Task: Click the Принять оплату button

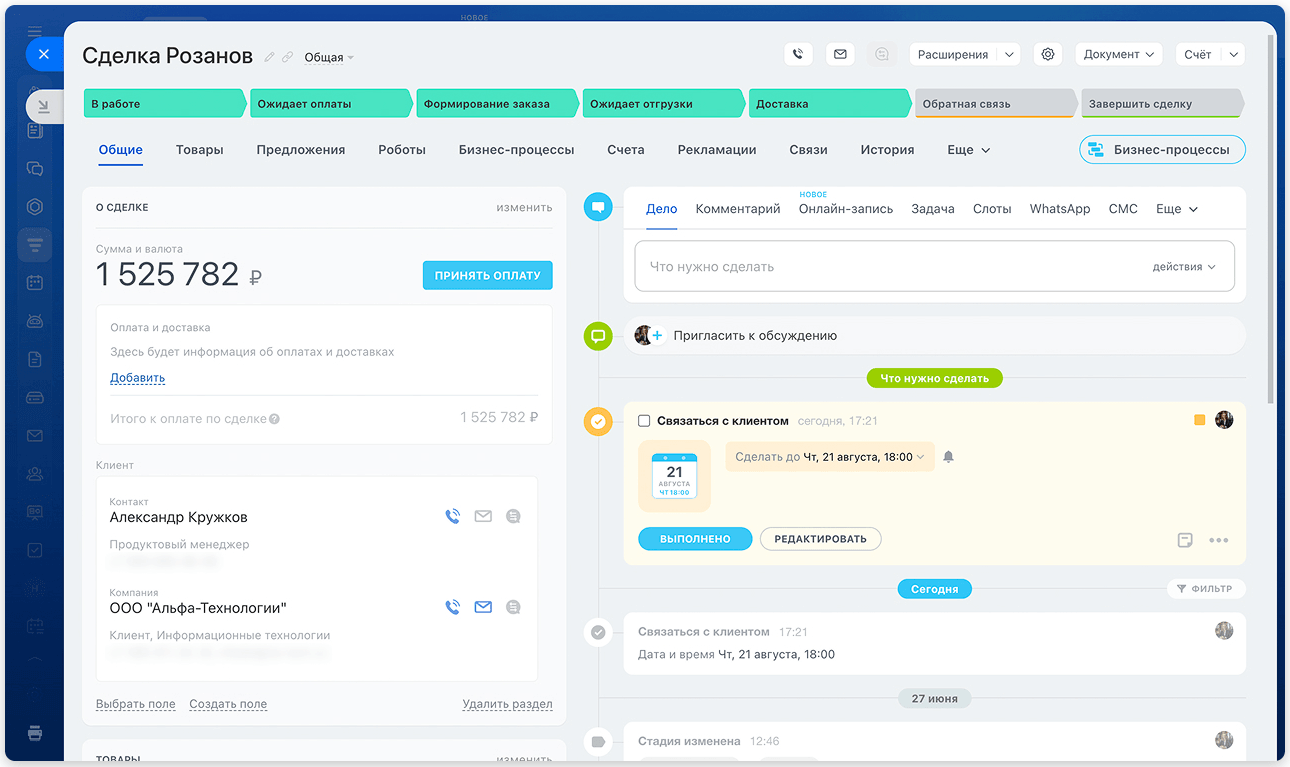Action: (487, 274)
